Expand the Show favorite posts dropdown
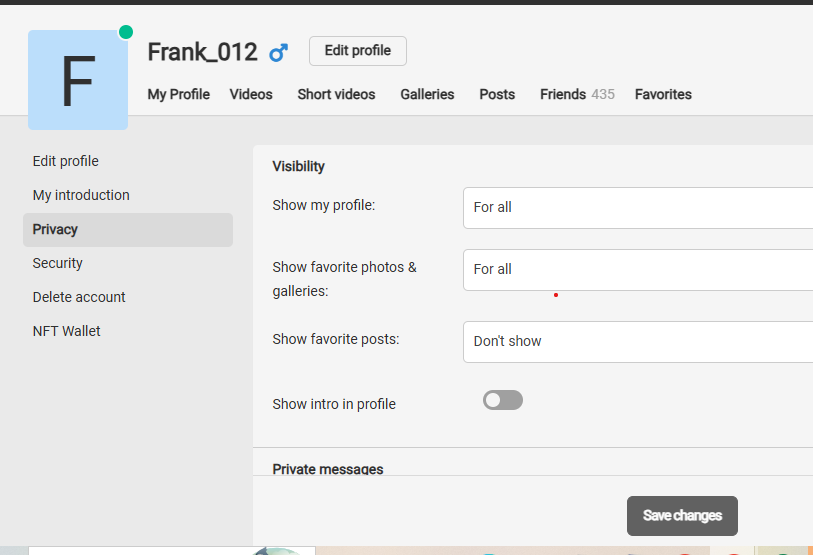This screenshot has width=813, height=555. click(x=638, y=342)
